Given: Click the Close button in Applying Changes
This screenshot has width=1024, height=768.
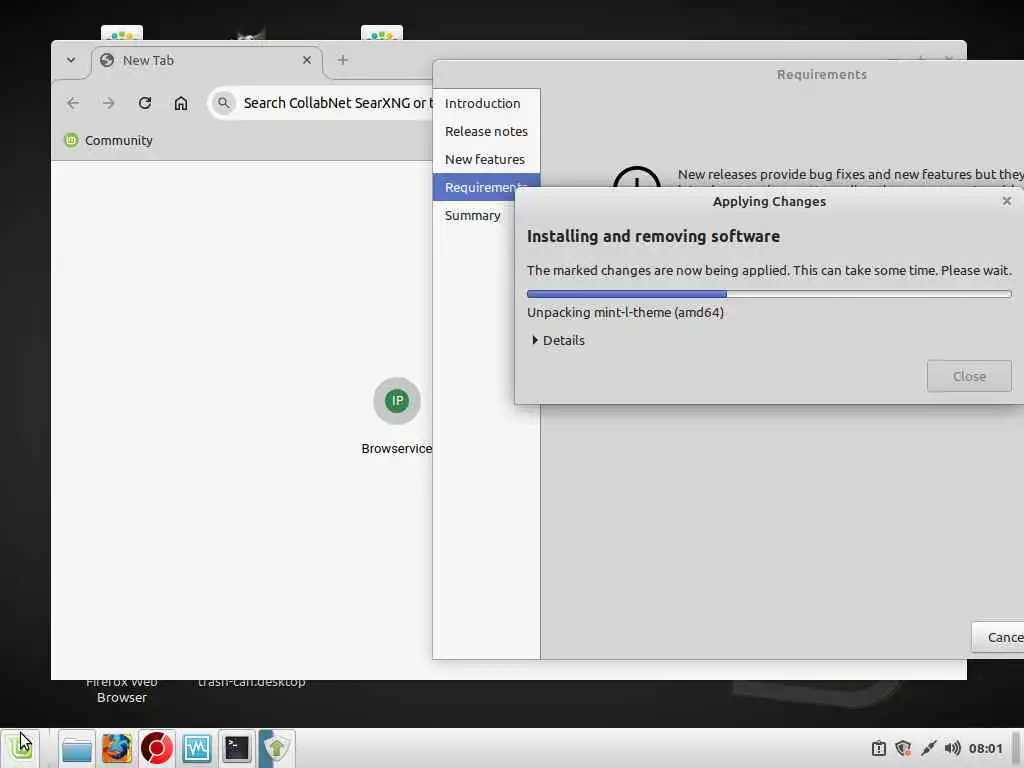Looking at the screenshot, I should (969, 376).
